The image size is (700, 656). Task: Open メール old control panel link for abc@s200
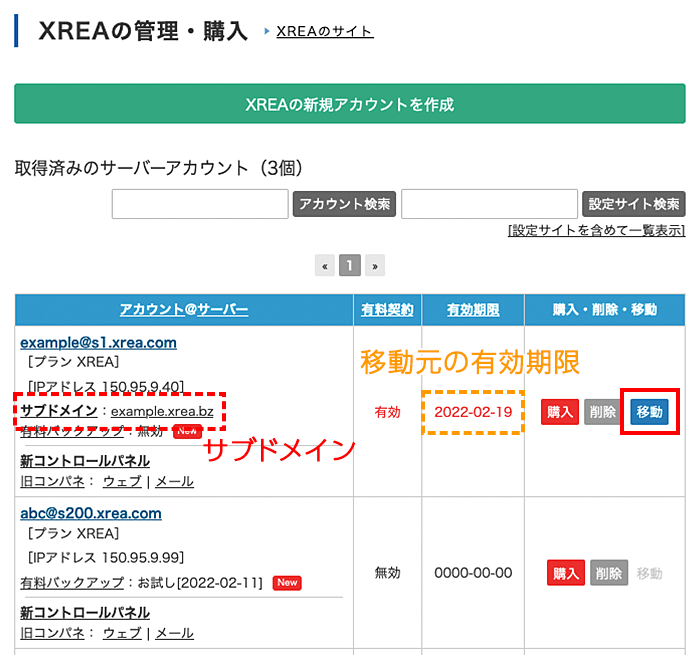point(174,633)
